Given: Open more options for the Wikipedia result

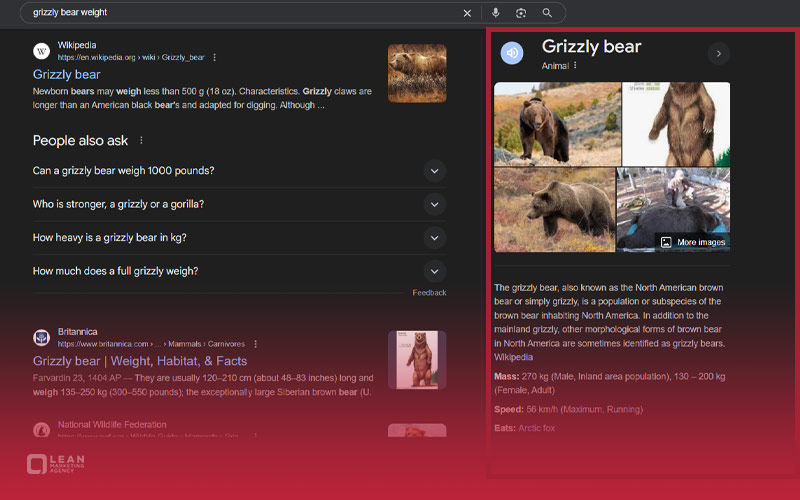Looking at the screenshot, I should [214, 58].
